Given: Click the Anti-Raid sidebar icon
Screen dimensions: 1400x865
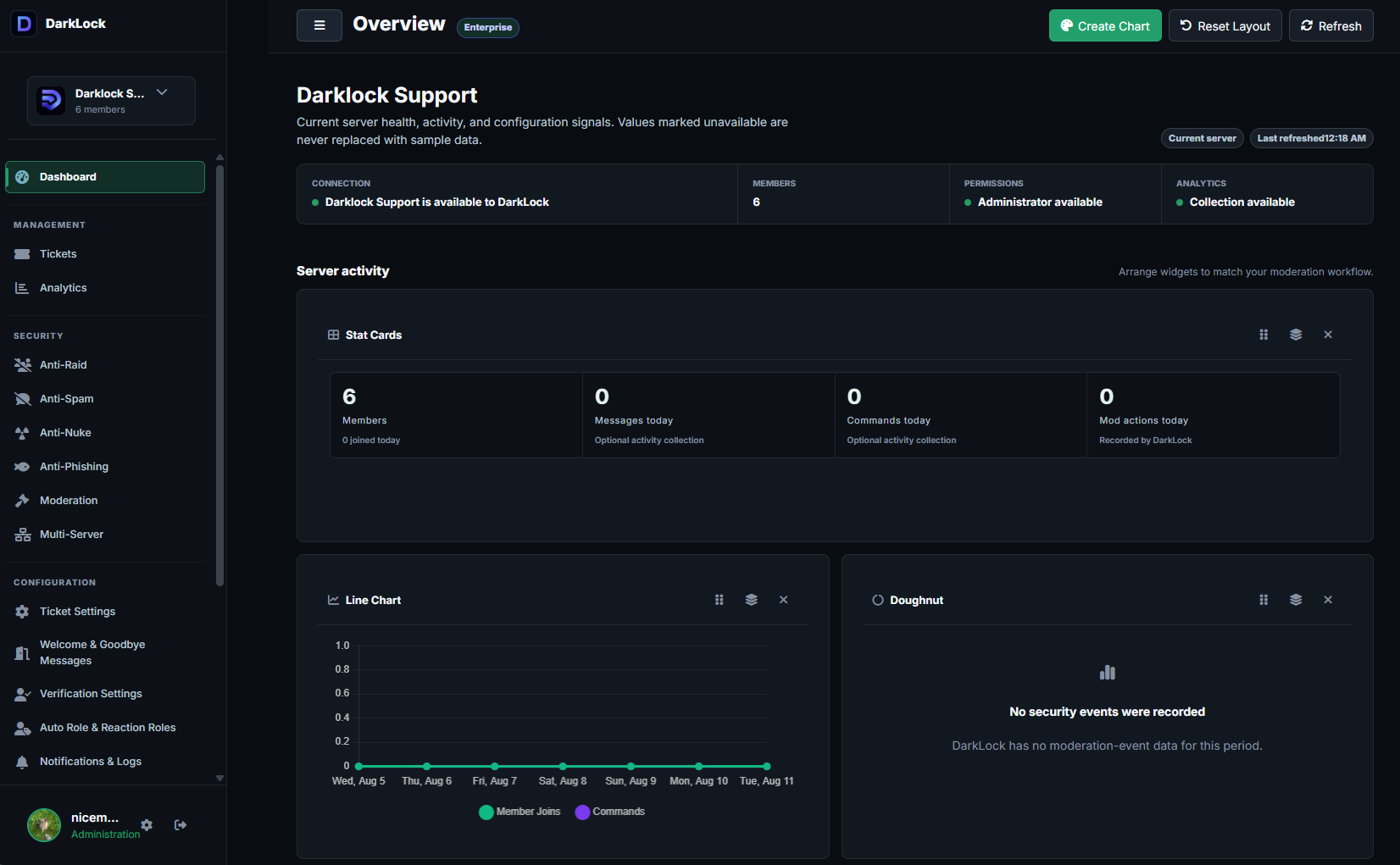Looking at the screenshot, I should click(23, 365).
